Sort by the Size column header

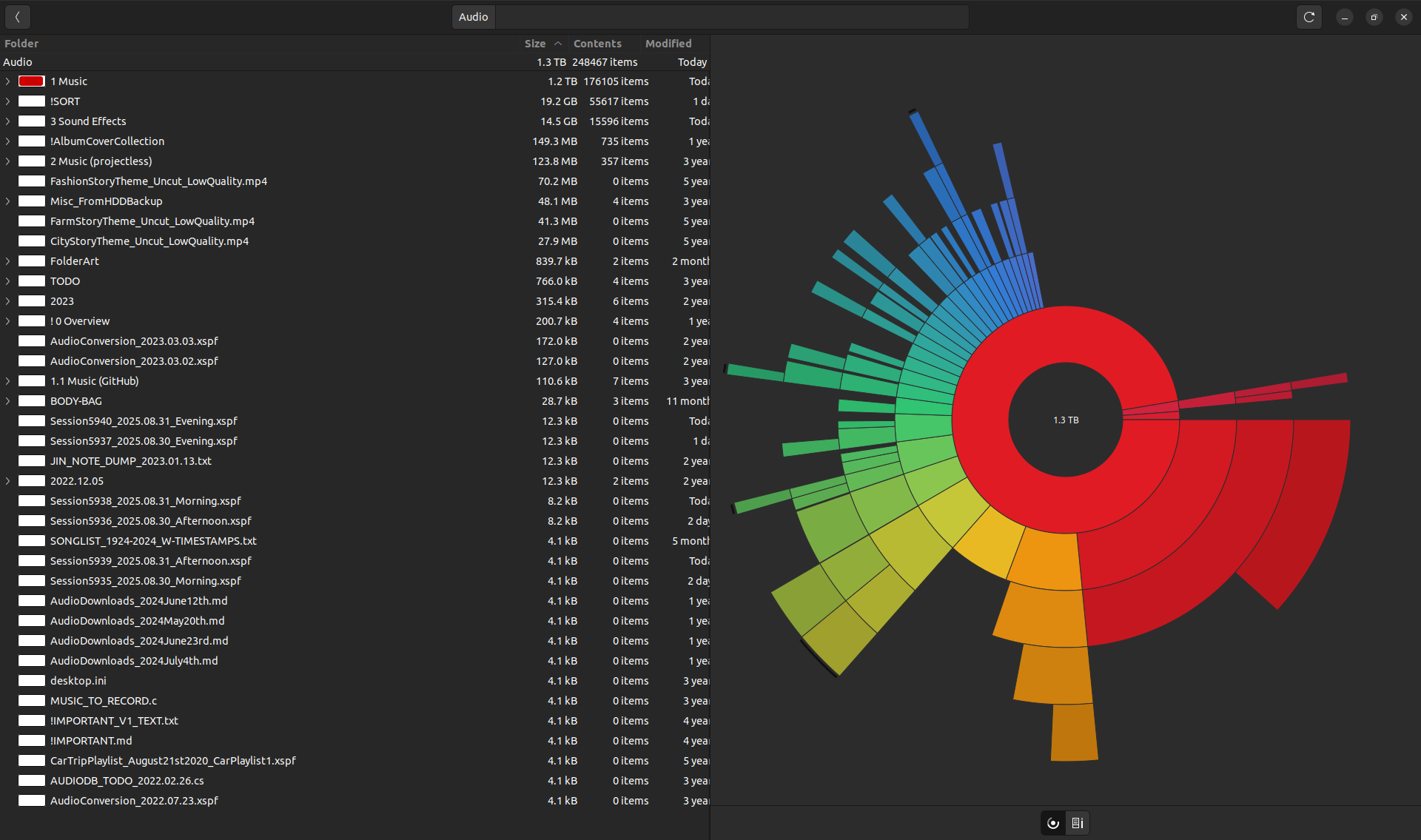[x=534, y=44]
